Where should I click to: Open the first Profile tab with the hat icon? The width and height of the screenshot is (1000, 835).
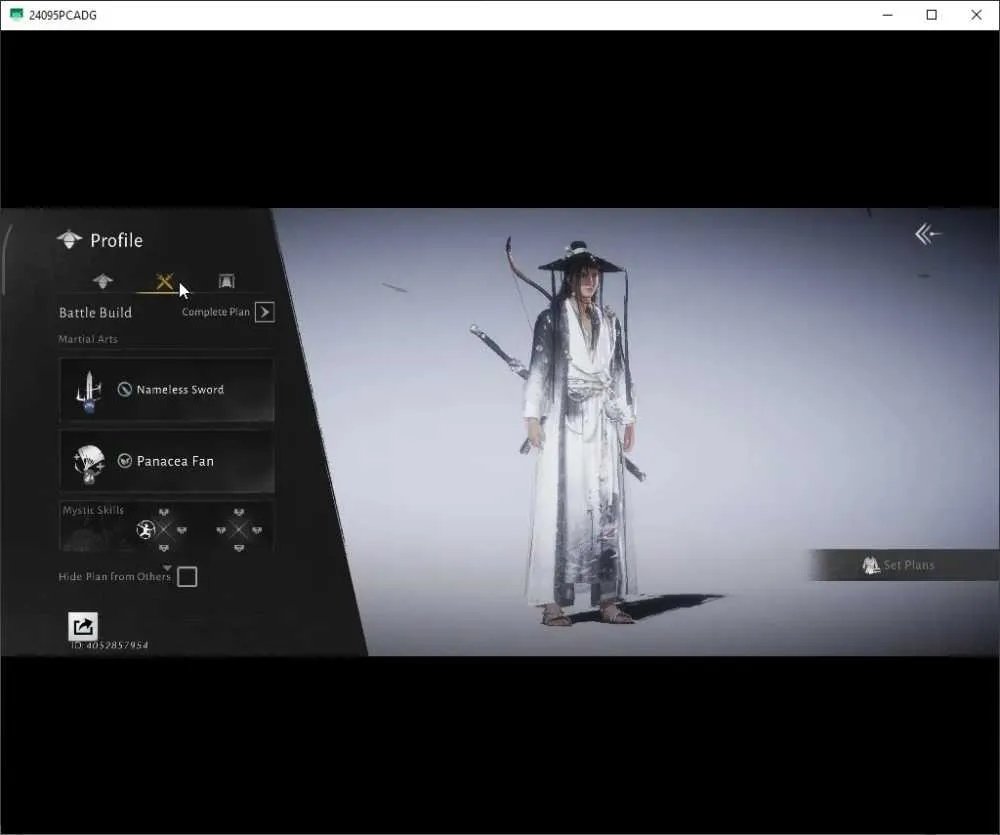tap(103, 281)
